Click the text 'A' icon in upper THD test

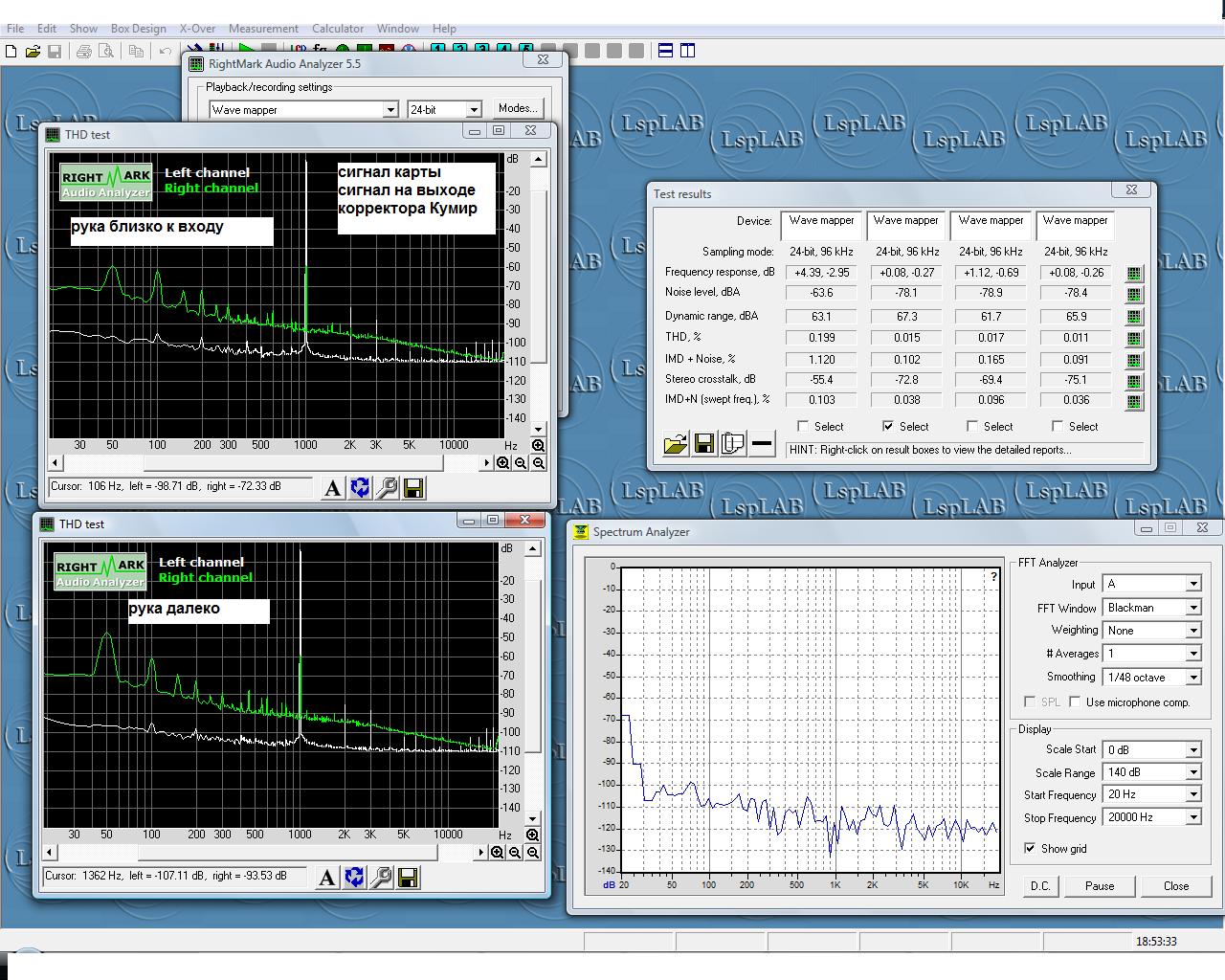[x=332, y=488]
